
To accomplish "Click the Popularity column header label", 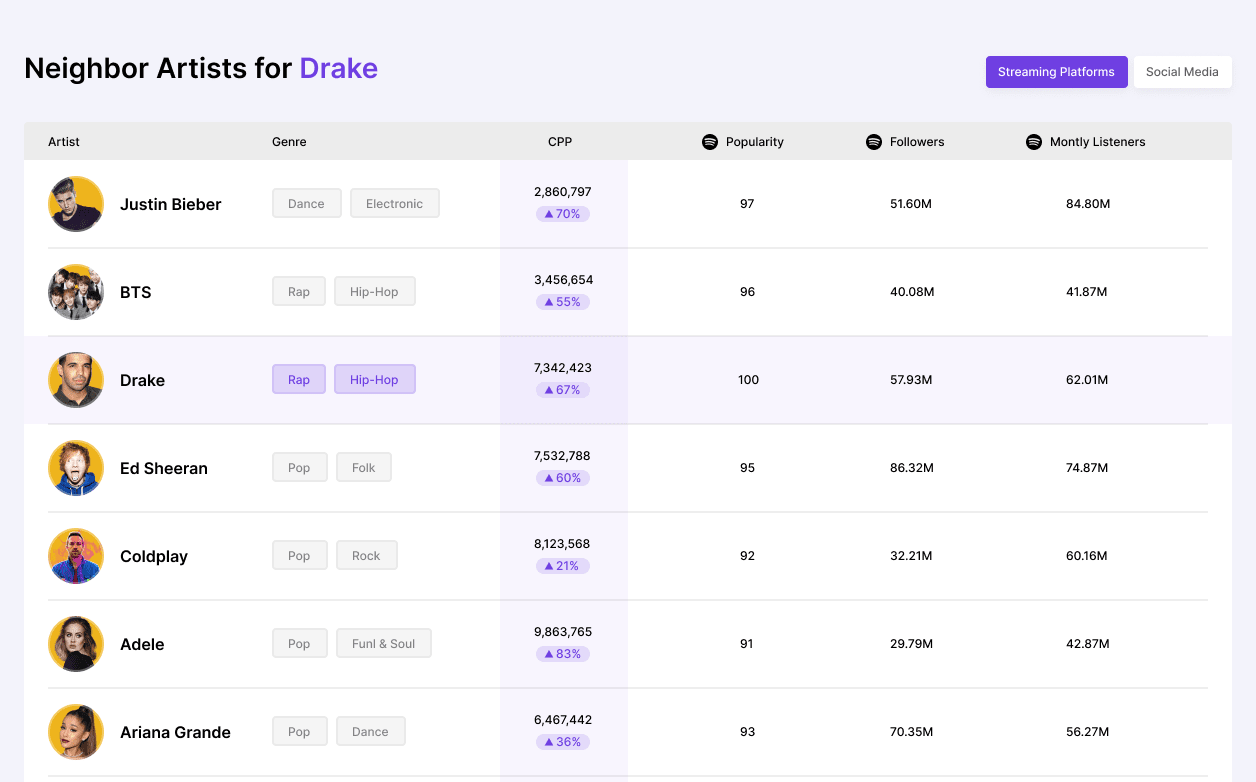I will 755,142.
